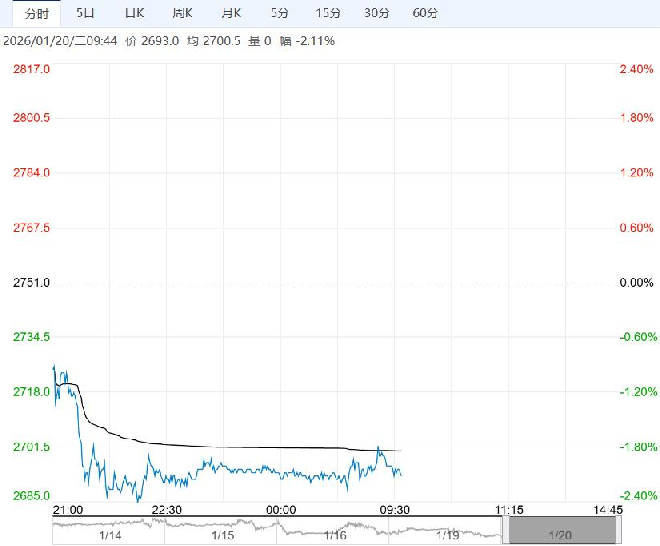The image size is (660, 546).
Task: Open the 5日 five-day chart tab
Action: [x=87, y=13]
